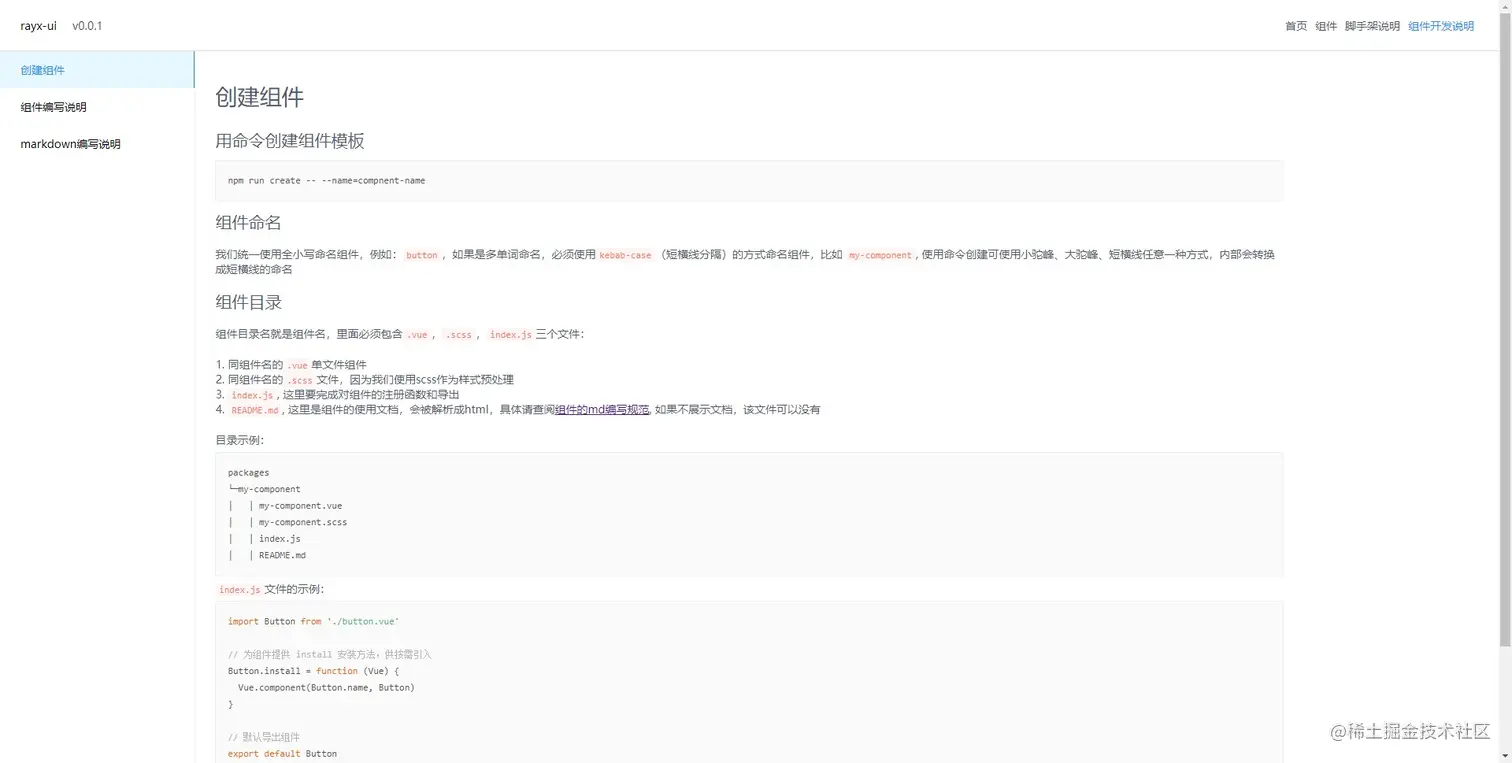Click the npm run create command code
This screenshot has height=763, width=1512.
click(326, 181)
